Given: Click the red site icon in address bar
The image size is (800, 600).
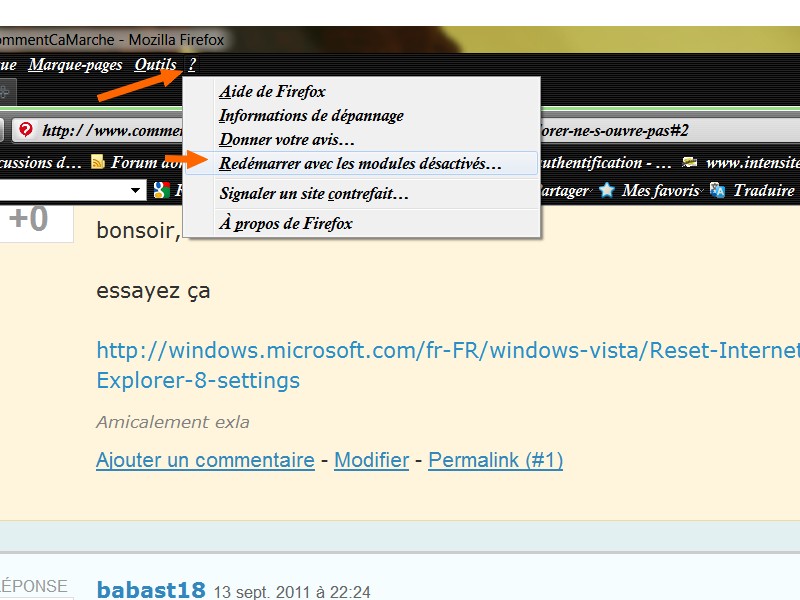Looking at the screenshot, I should [25, 130].
